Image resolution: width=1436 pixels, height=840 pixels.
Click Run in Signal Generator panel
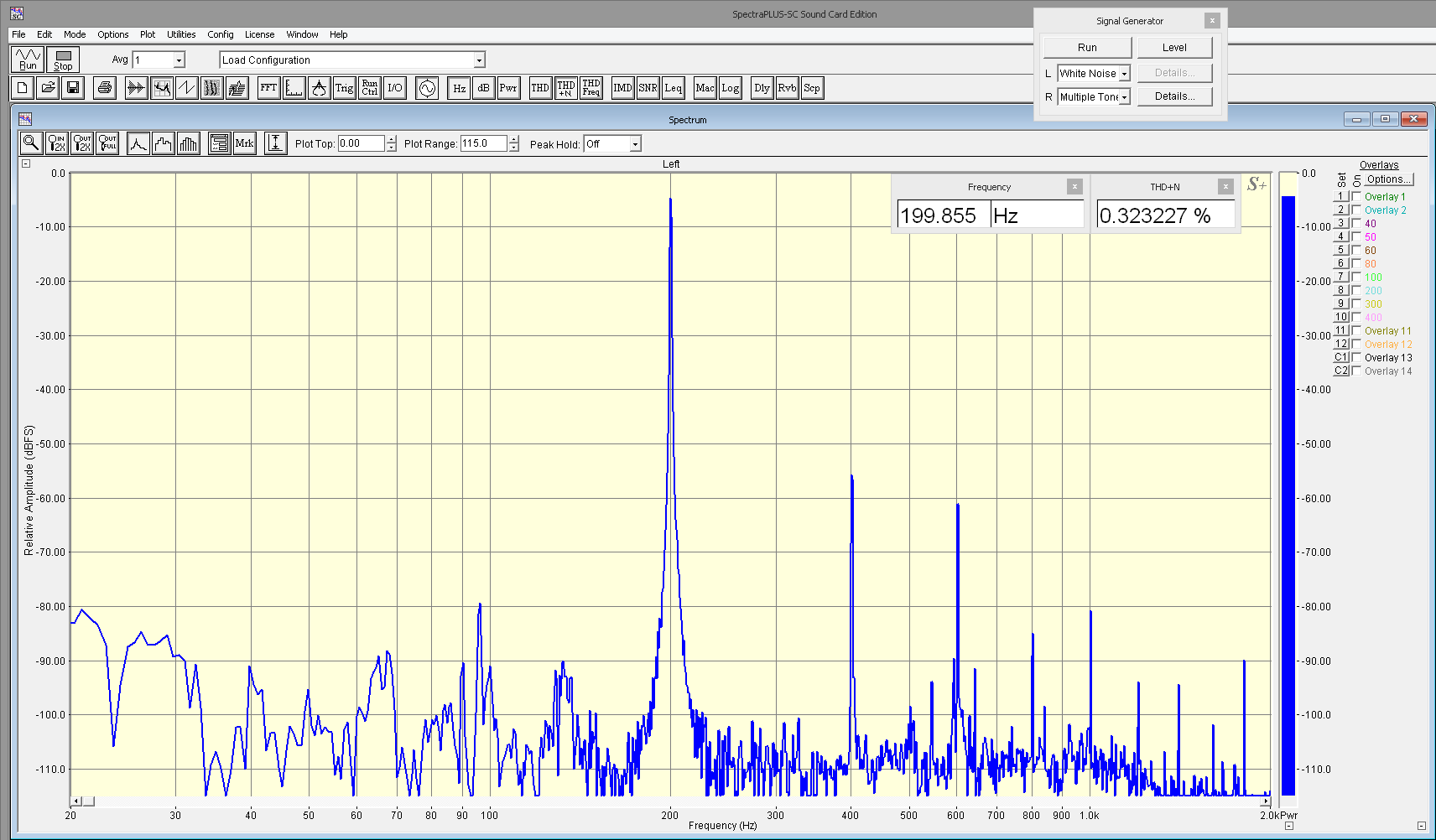pyautogui.click(x=1087, y=48)
